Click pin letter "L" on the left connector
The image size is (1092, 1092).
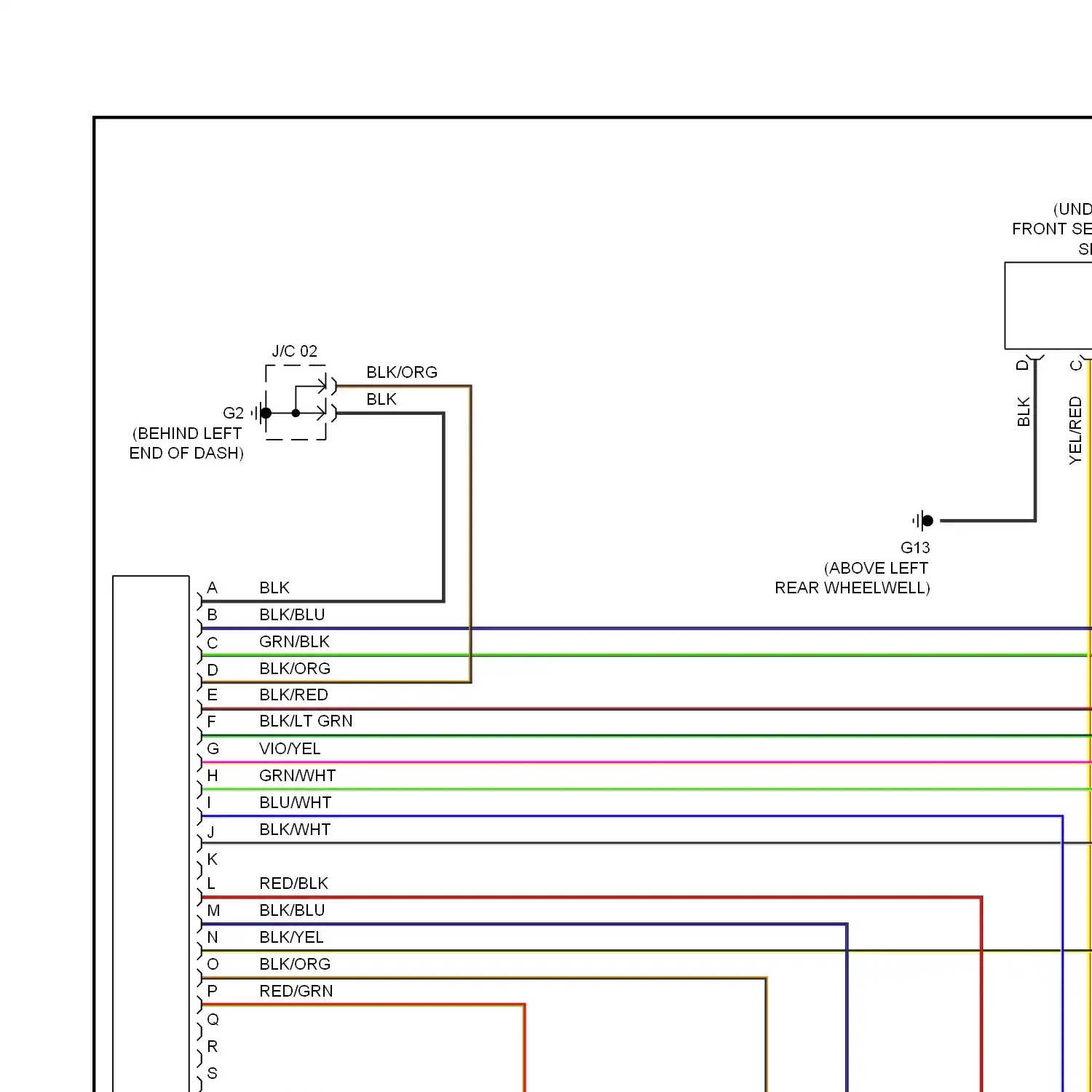211,883
